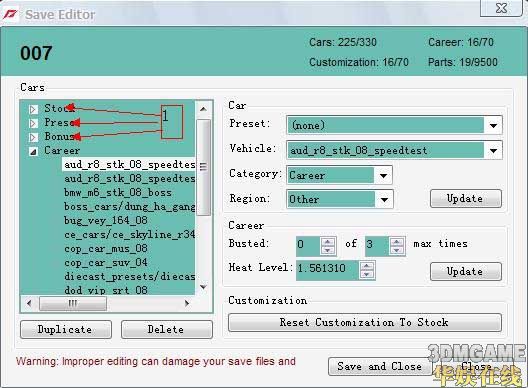The width and height of the screenshot is (528, 388).
Task: Click Save and Close button
Action: pyautogui.click(x=380, y=366)
